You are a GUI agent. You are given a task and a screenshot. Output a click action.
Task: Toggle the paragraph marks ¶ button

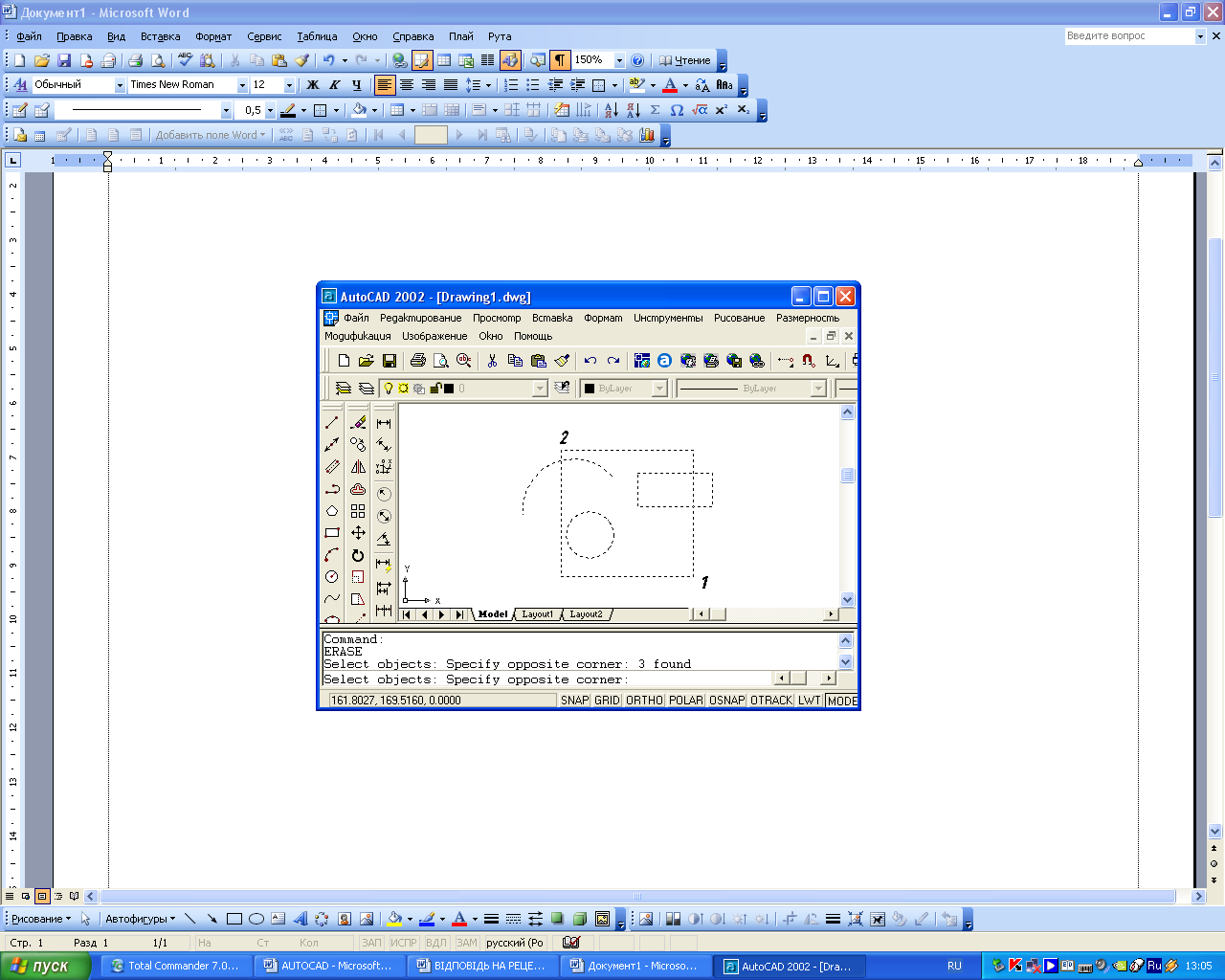click(560, 60)
